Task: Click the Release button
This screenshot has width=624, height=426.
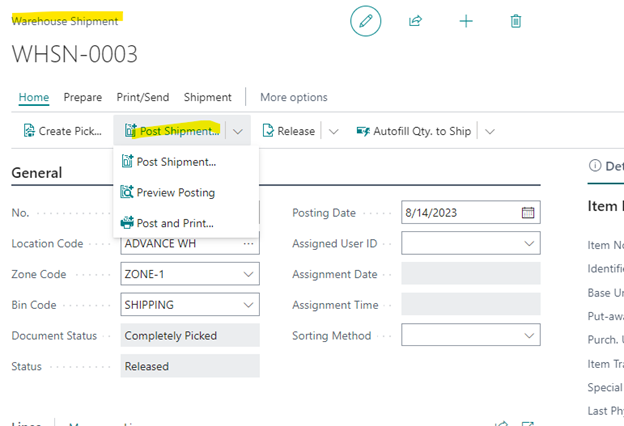Action: point(289,131)
